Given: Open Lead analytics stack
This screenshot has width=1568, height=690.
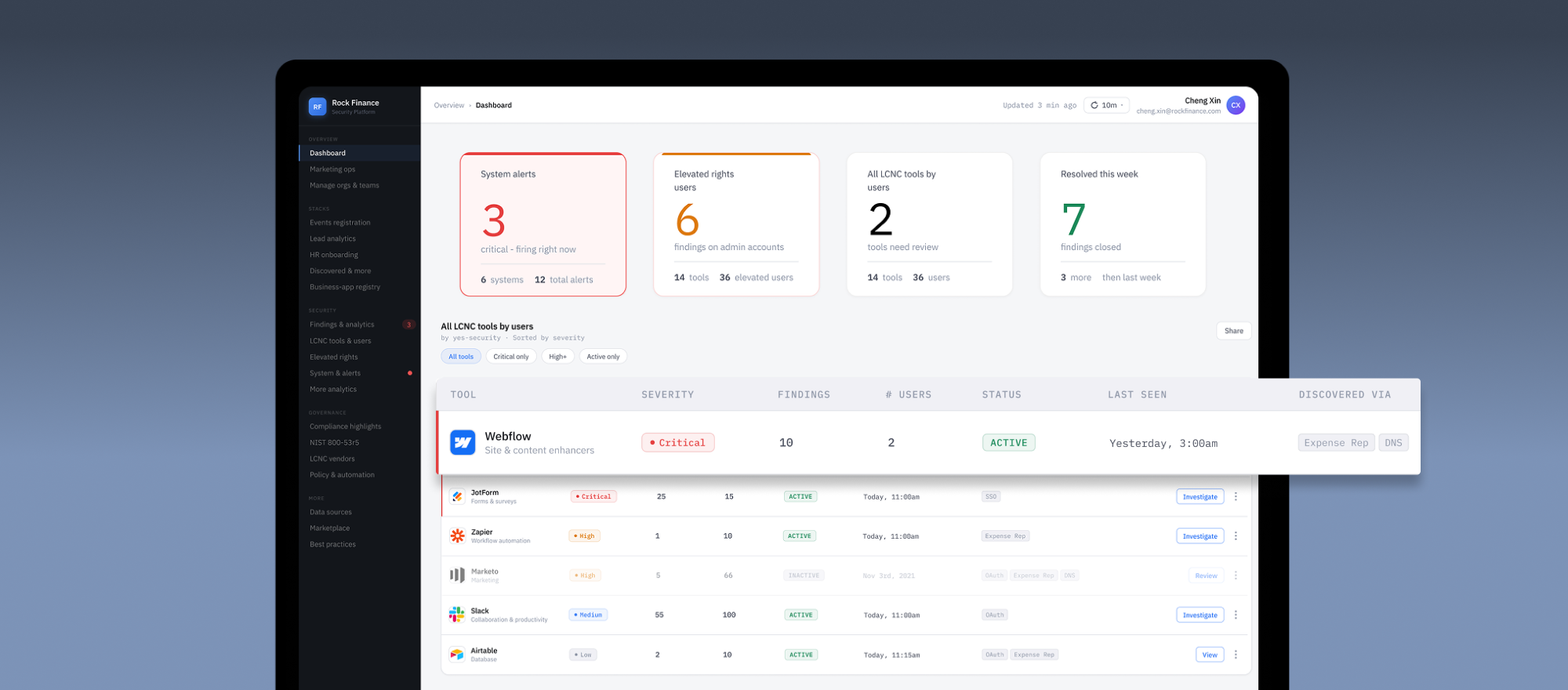Looking at the screenshot, I should 332,239.
